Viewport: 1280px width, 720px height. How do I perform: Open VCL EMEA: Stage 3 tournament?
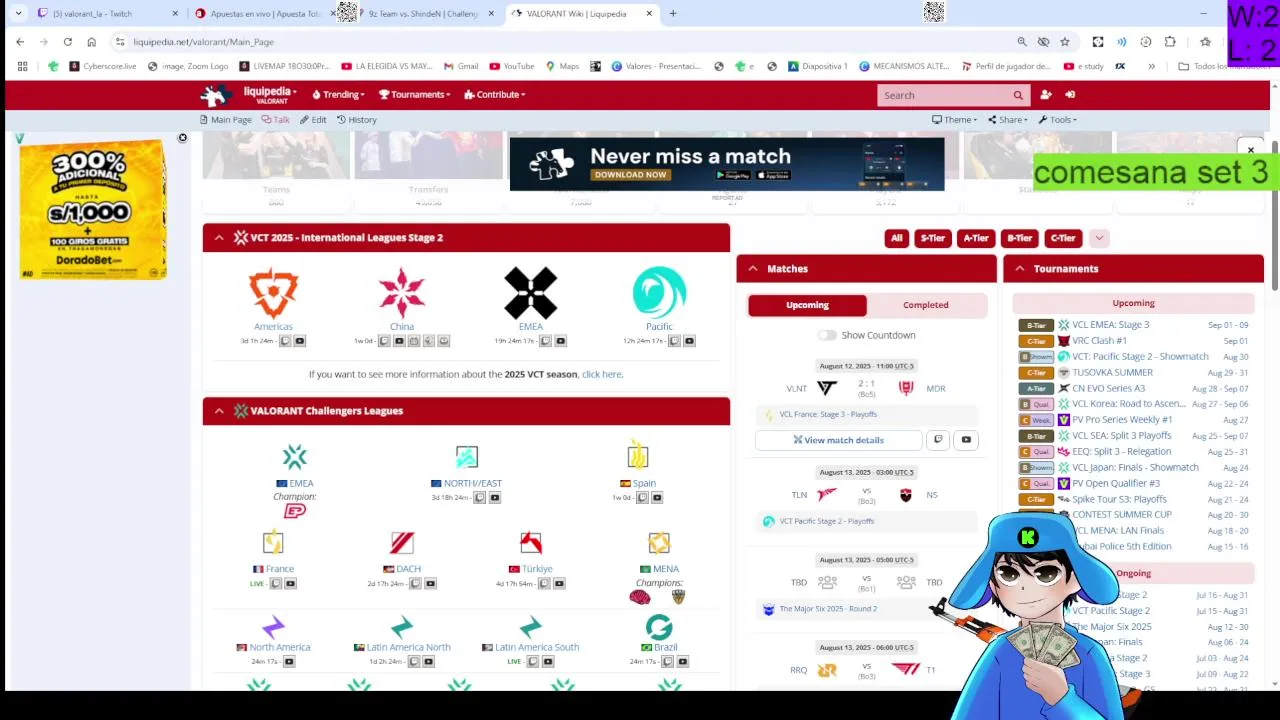click(x=1110, y=325)
